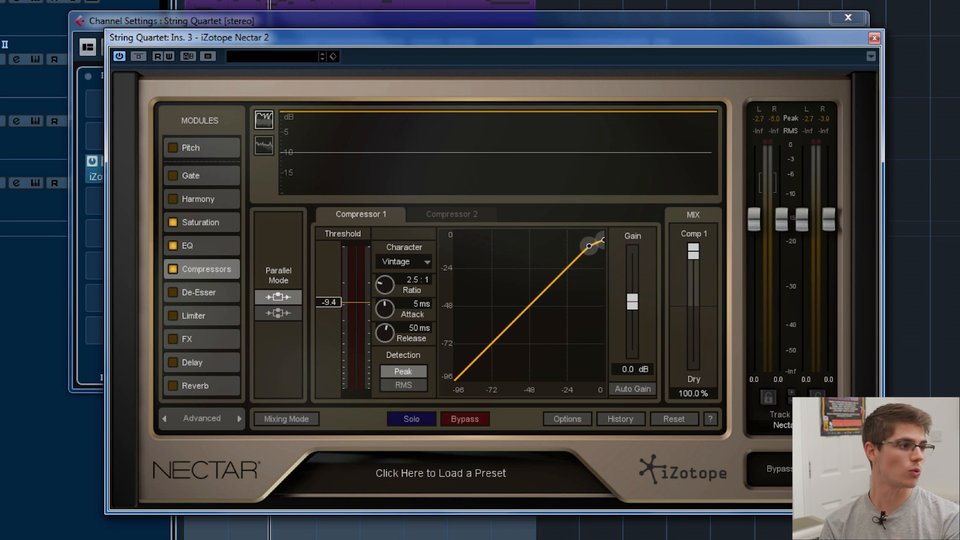Viewport: 960px width, 540px height.
Task: Open the Compressors module panel
Action: click(x=201, y=269)
